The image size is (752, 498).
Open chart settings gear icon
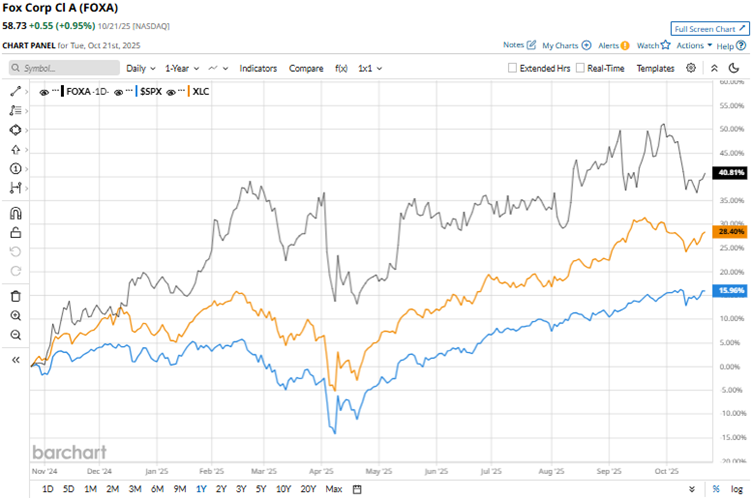click(x=691, y=68)
